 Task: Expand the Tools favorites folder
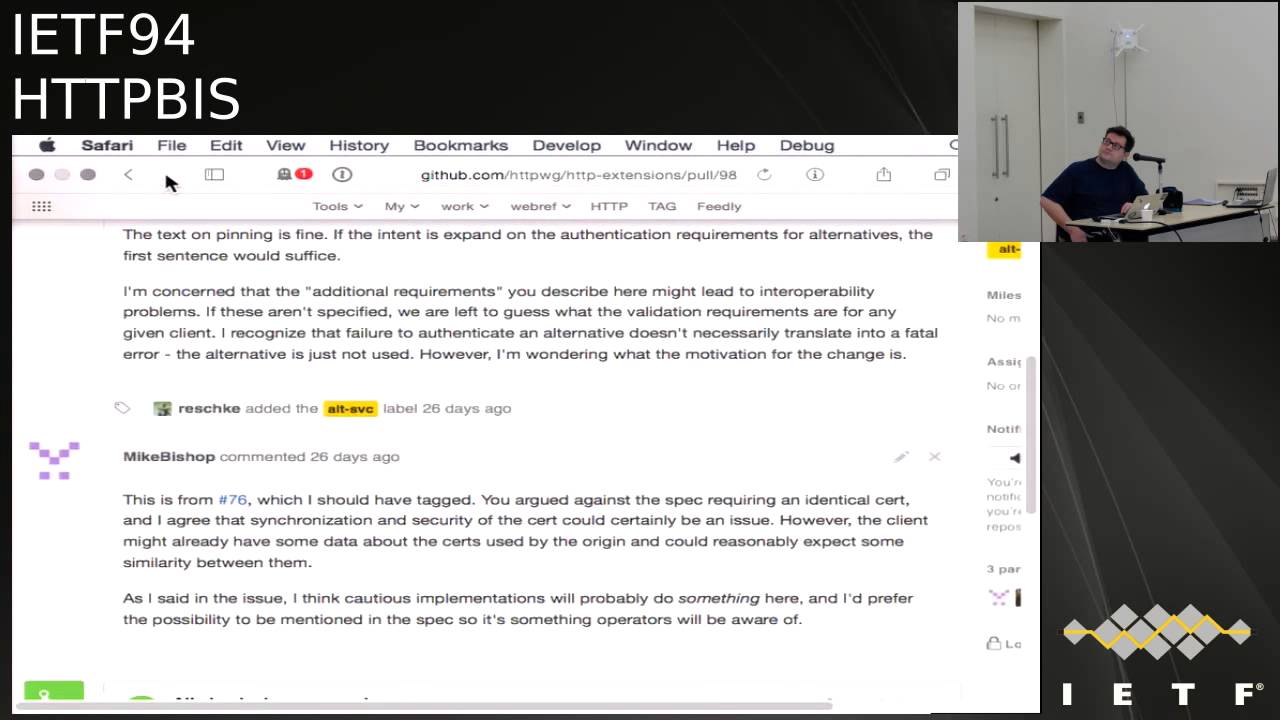click(337, 206)
